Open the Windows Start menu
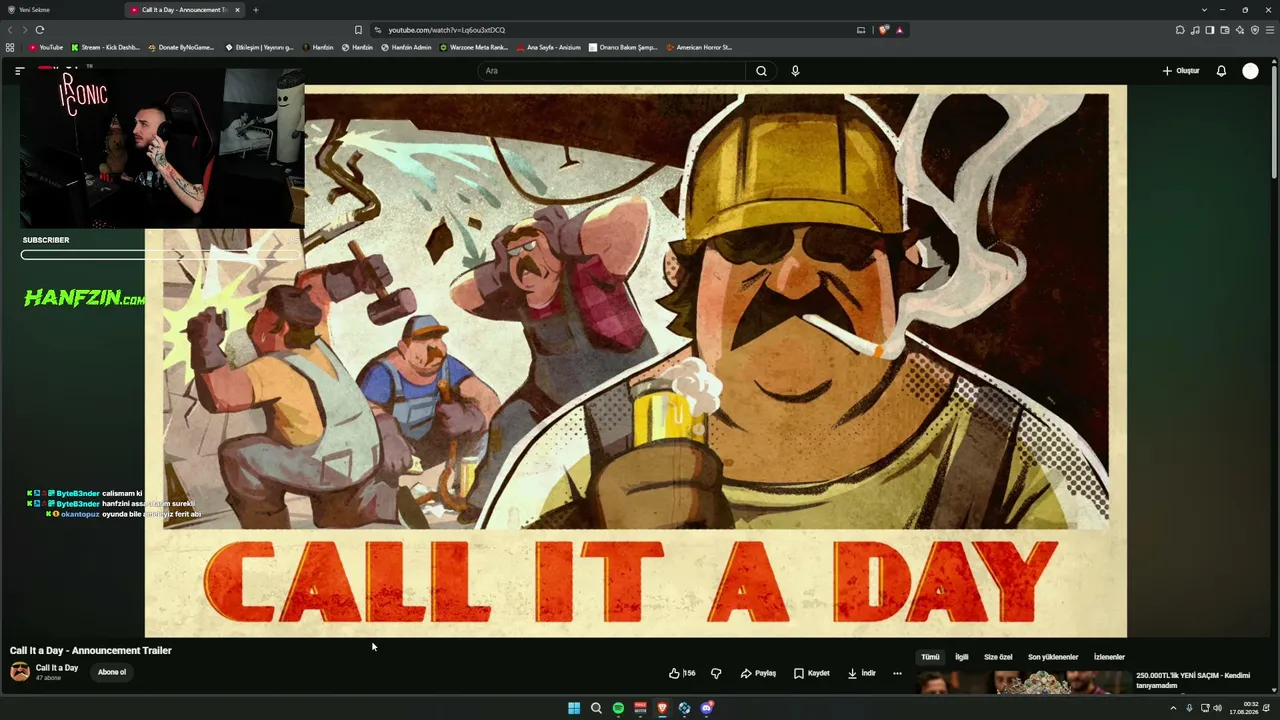Image resolution: width=1280 pixels, height=720 pixels. coord(574,708)
